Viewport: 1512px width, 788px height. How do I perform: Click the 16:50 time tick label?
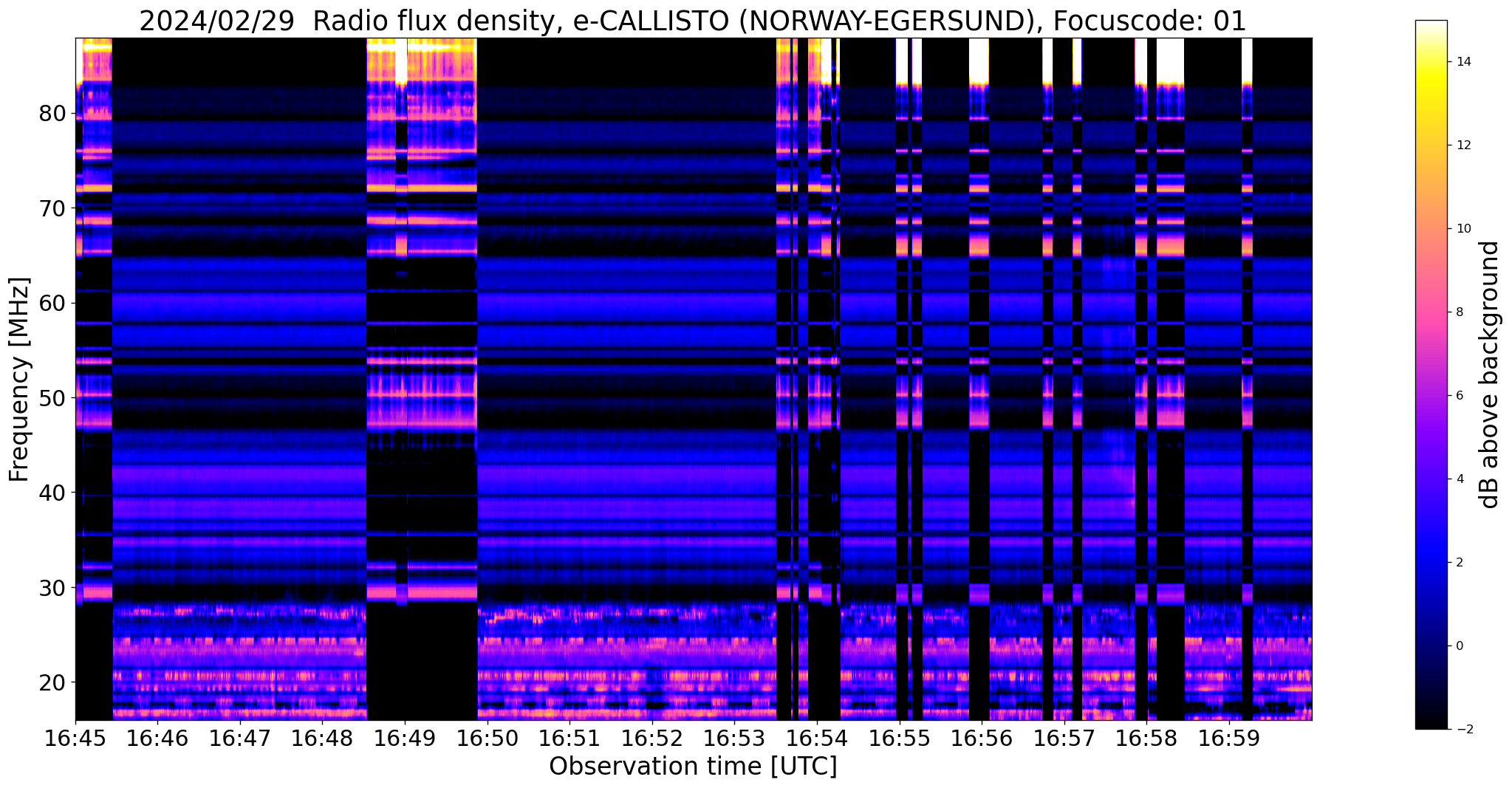coord(488,737)
